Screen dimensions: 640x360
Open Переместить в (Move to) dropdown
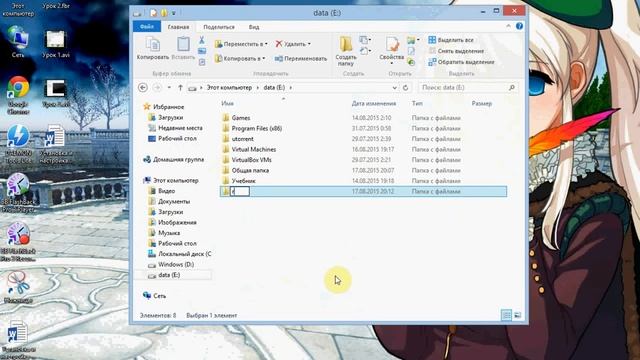(241, 44)
